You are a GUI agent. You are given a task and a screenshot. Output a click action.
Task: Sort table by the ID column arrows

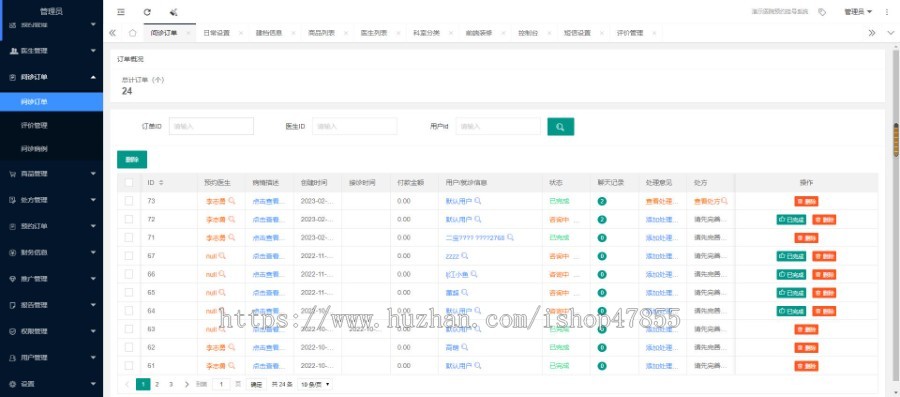pyautogui.click(x=161, y=182)
